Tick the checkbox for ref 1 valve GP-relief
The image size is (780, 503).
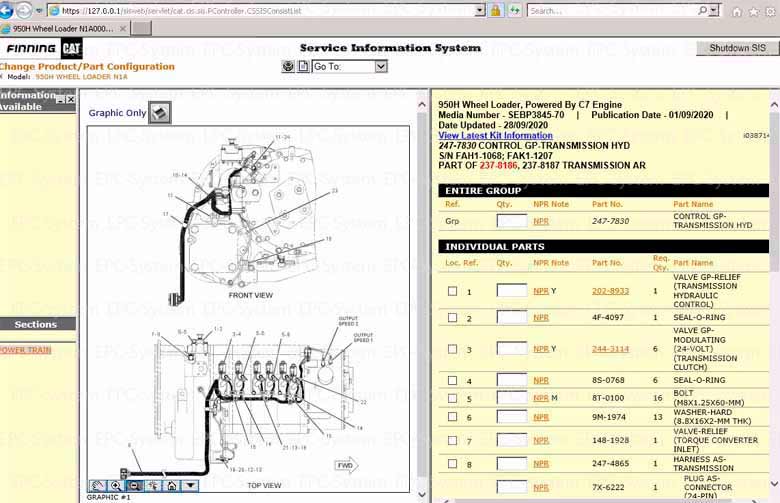click(452, 291)
